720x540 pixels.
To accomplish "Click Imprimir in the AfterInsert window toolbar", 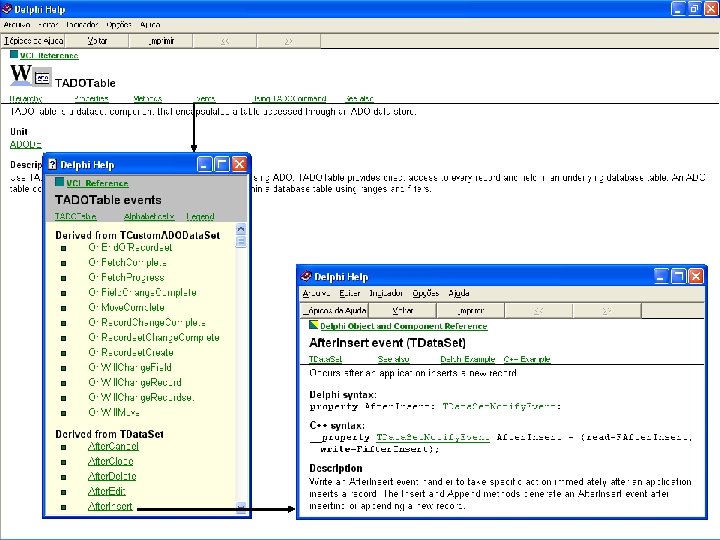I will (471, 311).
